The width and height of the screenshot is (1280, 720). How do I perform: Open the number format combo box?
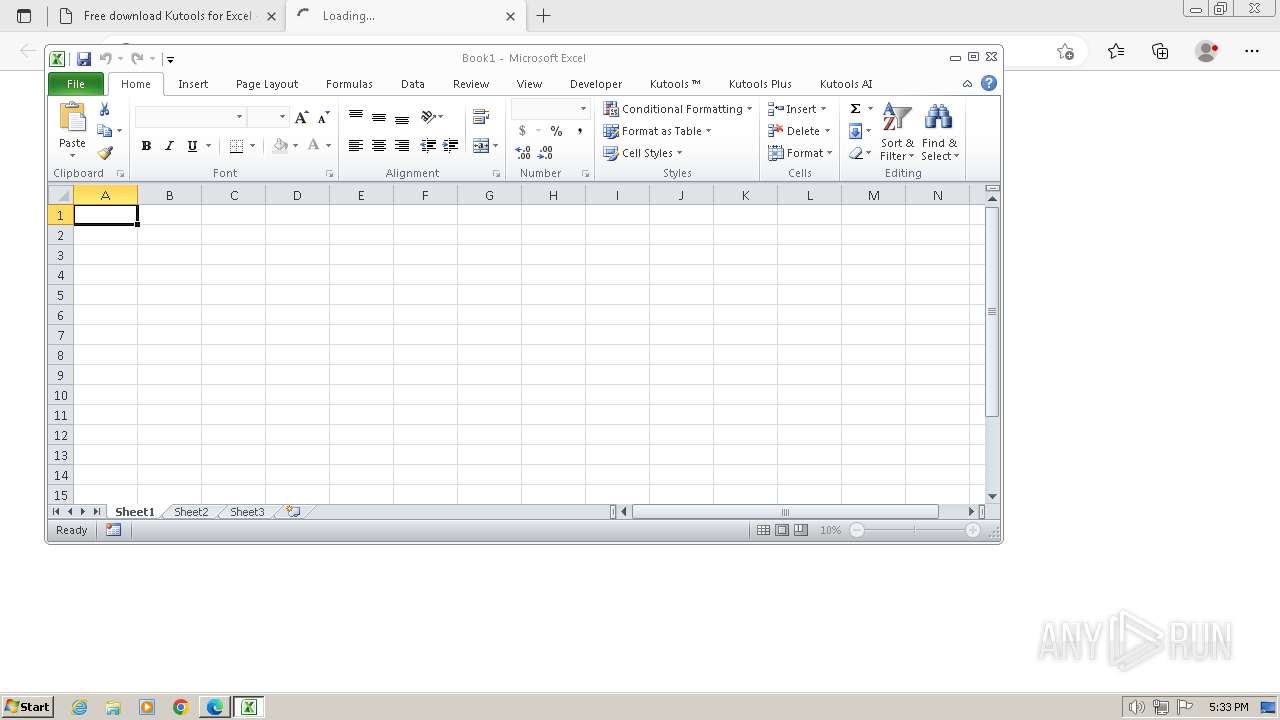coord(551,109)
